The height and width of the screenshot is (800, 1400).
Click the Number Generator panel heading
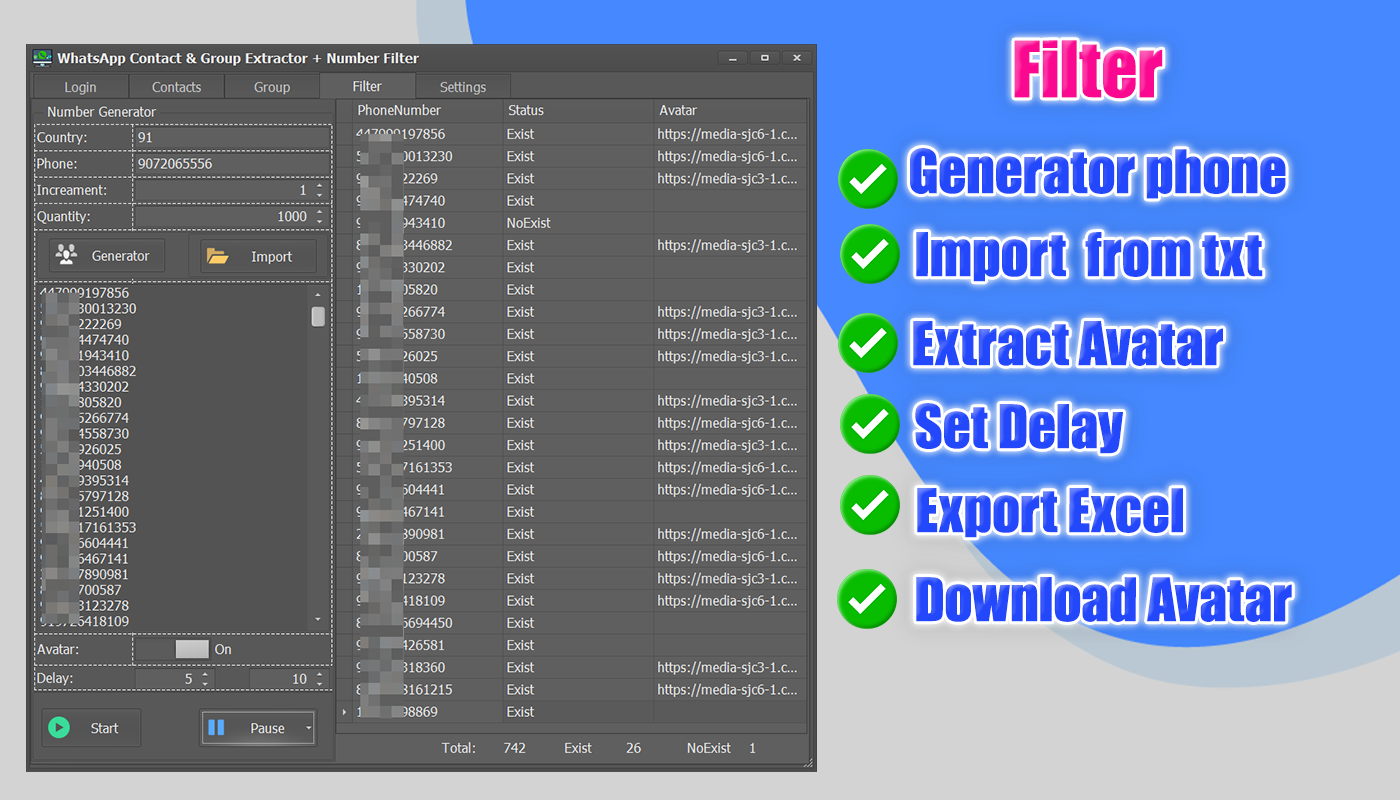(102, 112)
